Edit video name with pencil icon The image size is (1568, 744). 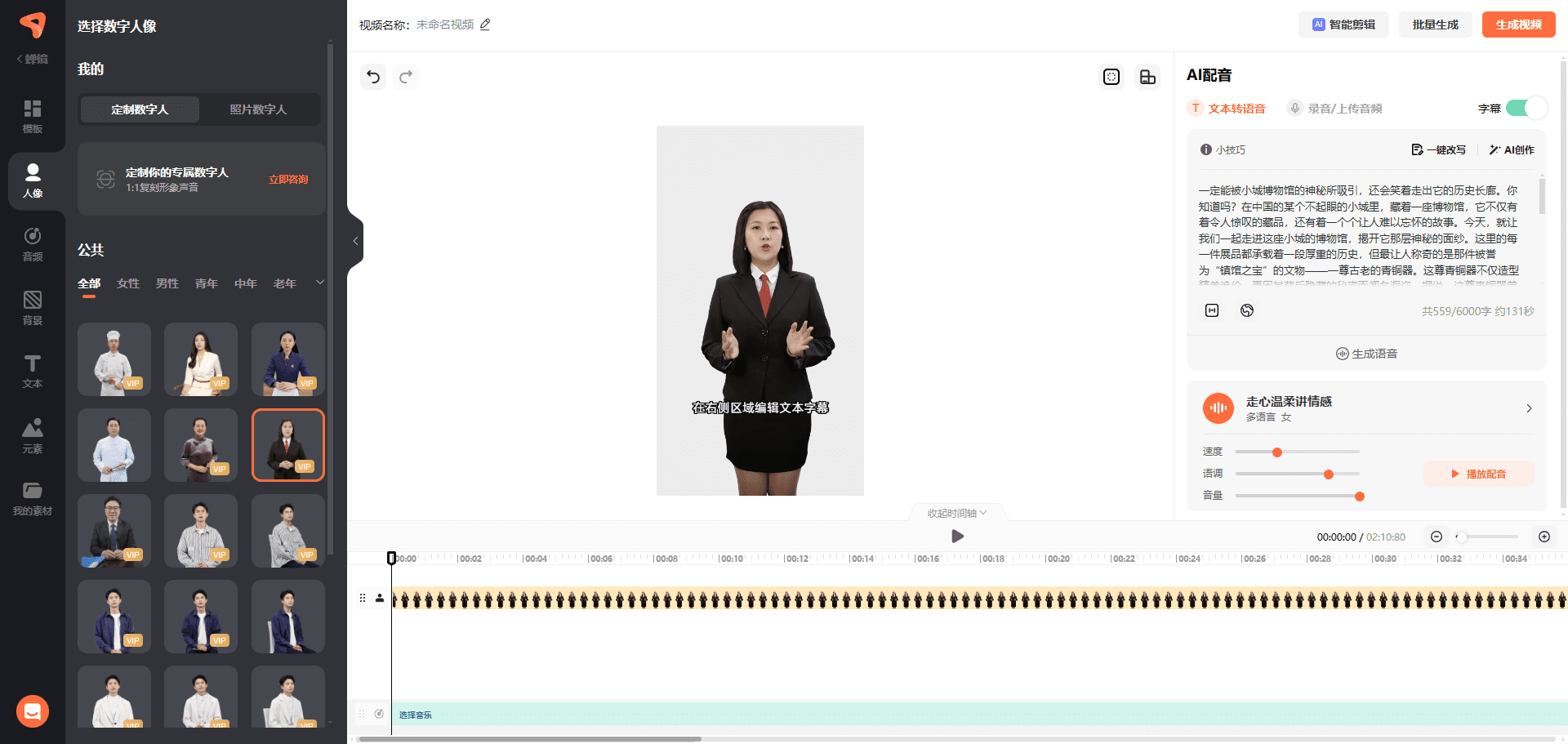(x=485, y=25)
